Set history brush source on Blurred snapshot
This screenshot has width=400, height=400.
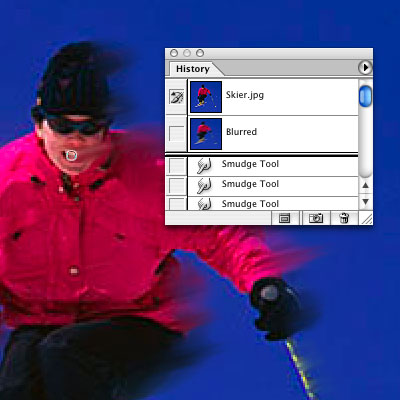click(x=177, y=134)
